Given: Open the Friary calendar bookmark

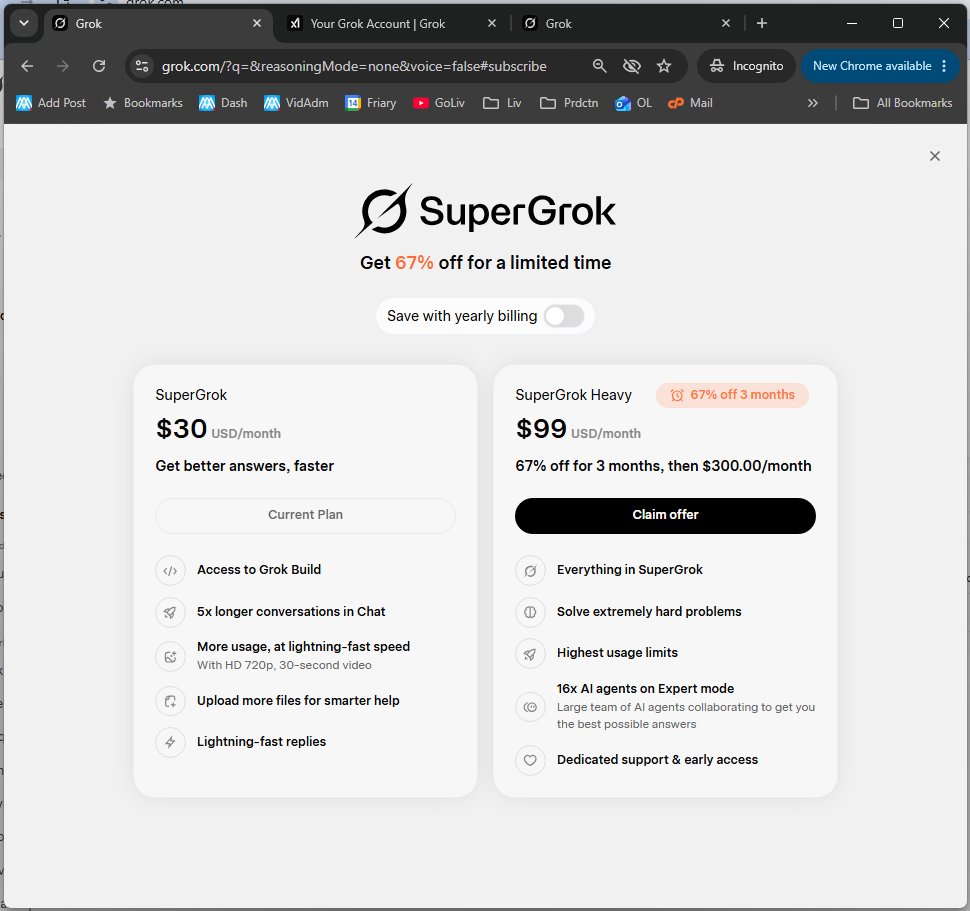Looking at the screenshot, I should (371, 103).
